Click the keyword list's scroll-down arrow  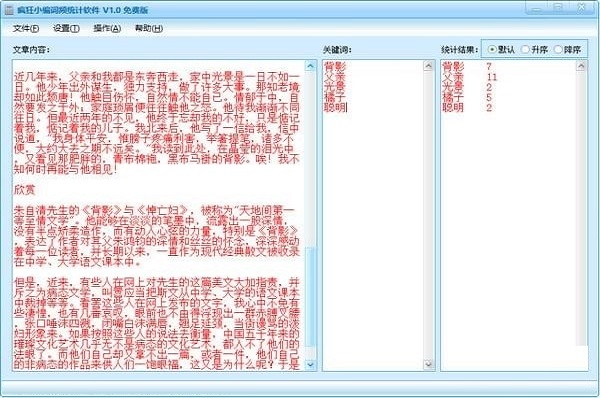[x=429, y=365]
